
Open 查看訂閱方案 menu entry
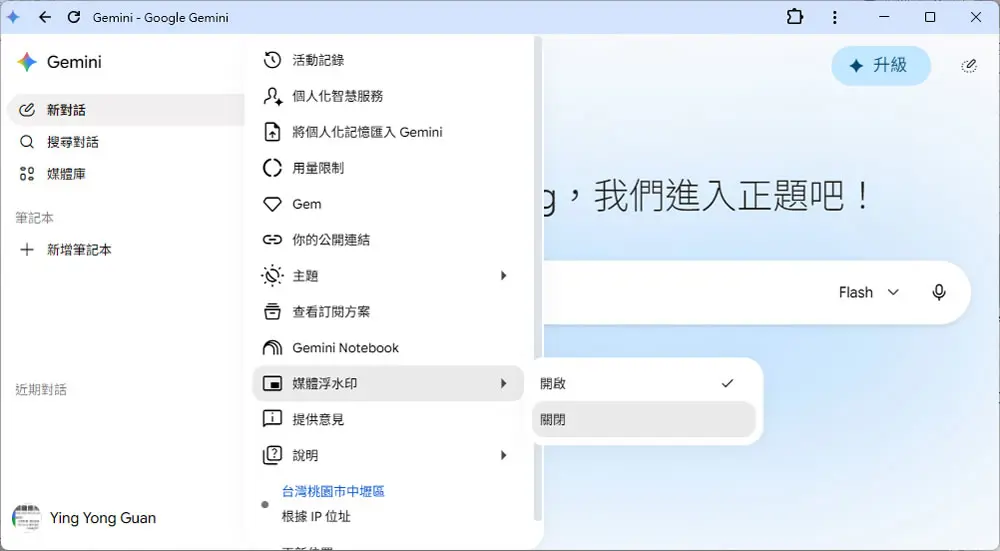(x=388, y=312)
